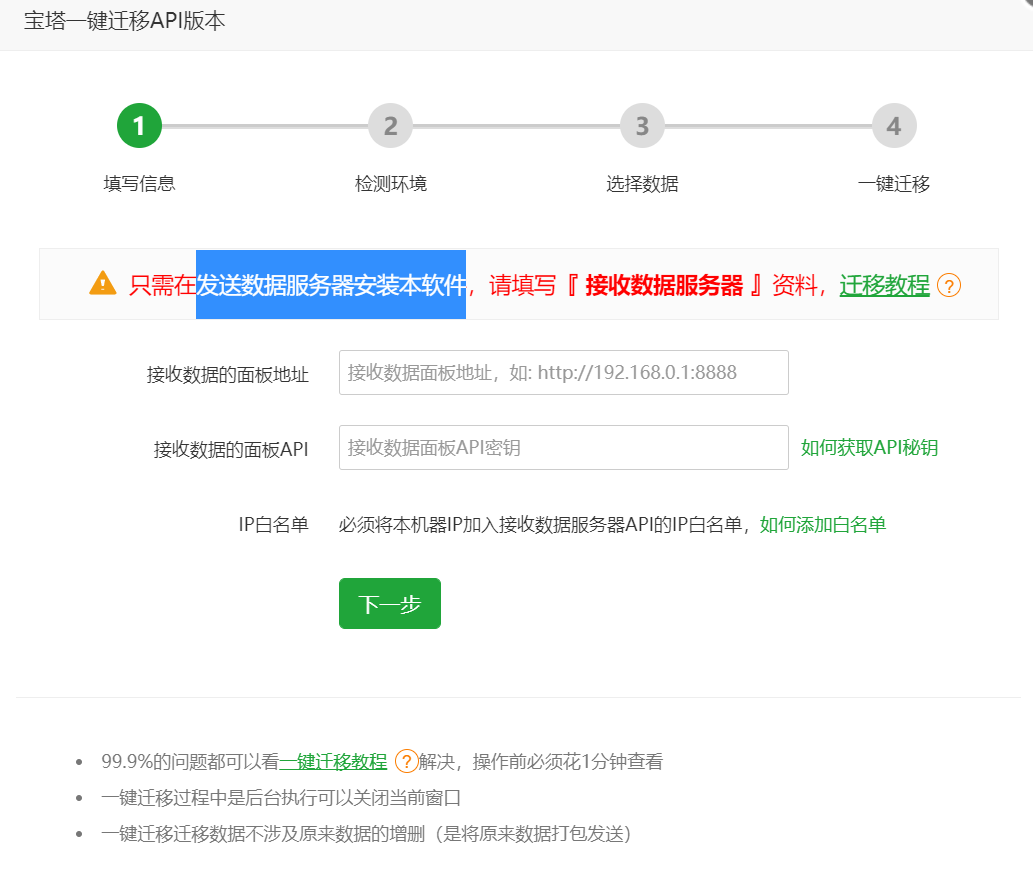Click the 填写信息 step label
Viewport: 1033px width, 873px height.
point(139,183)
